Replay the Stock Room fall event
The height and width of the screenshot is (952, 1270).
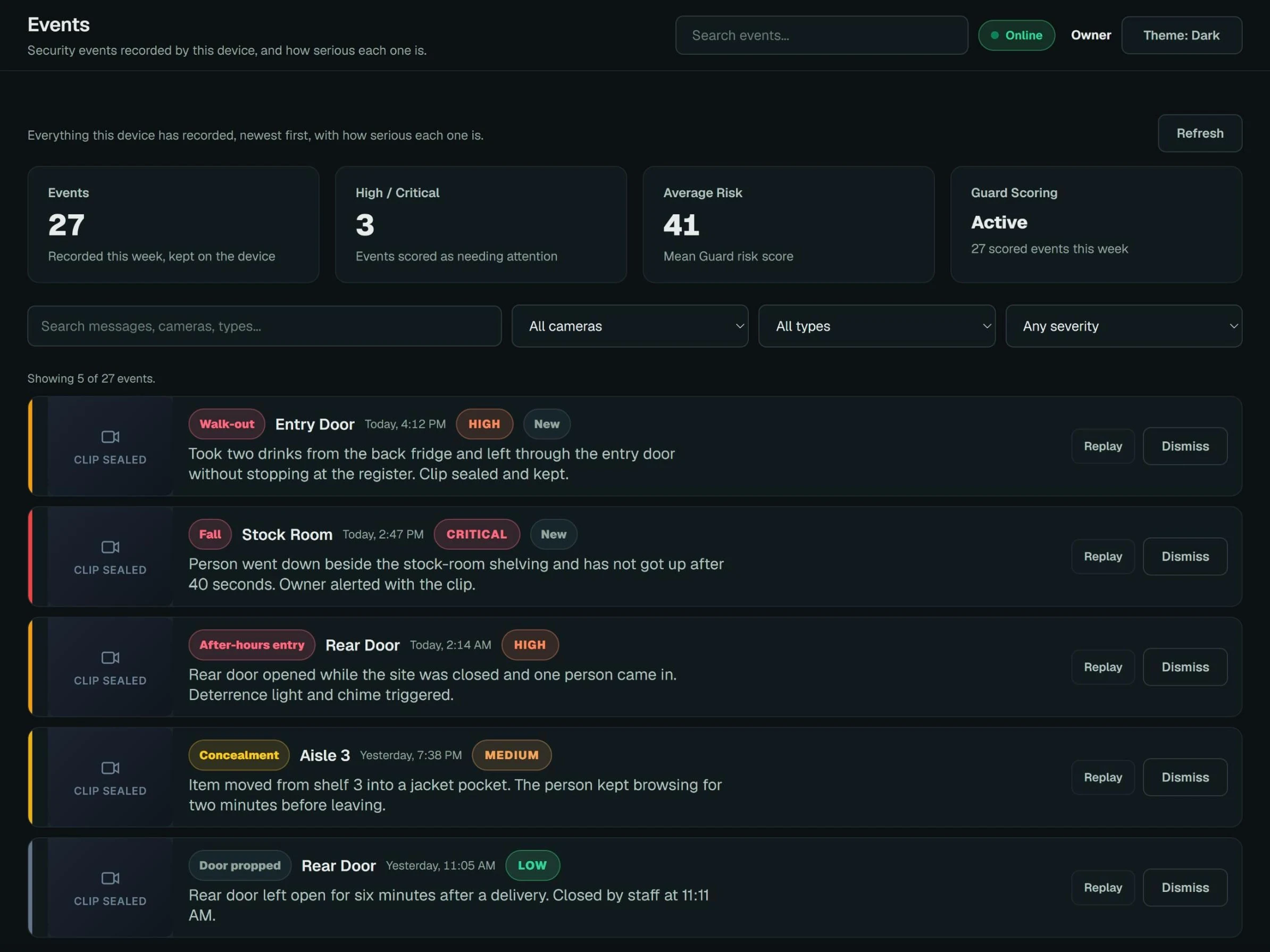point(1102,556)
